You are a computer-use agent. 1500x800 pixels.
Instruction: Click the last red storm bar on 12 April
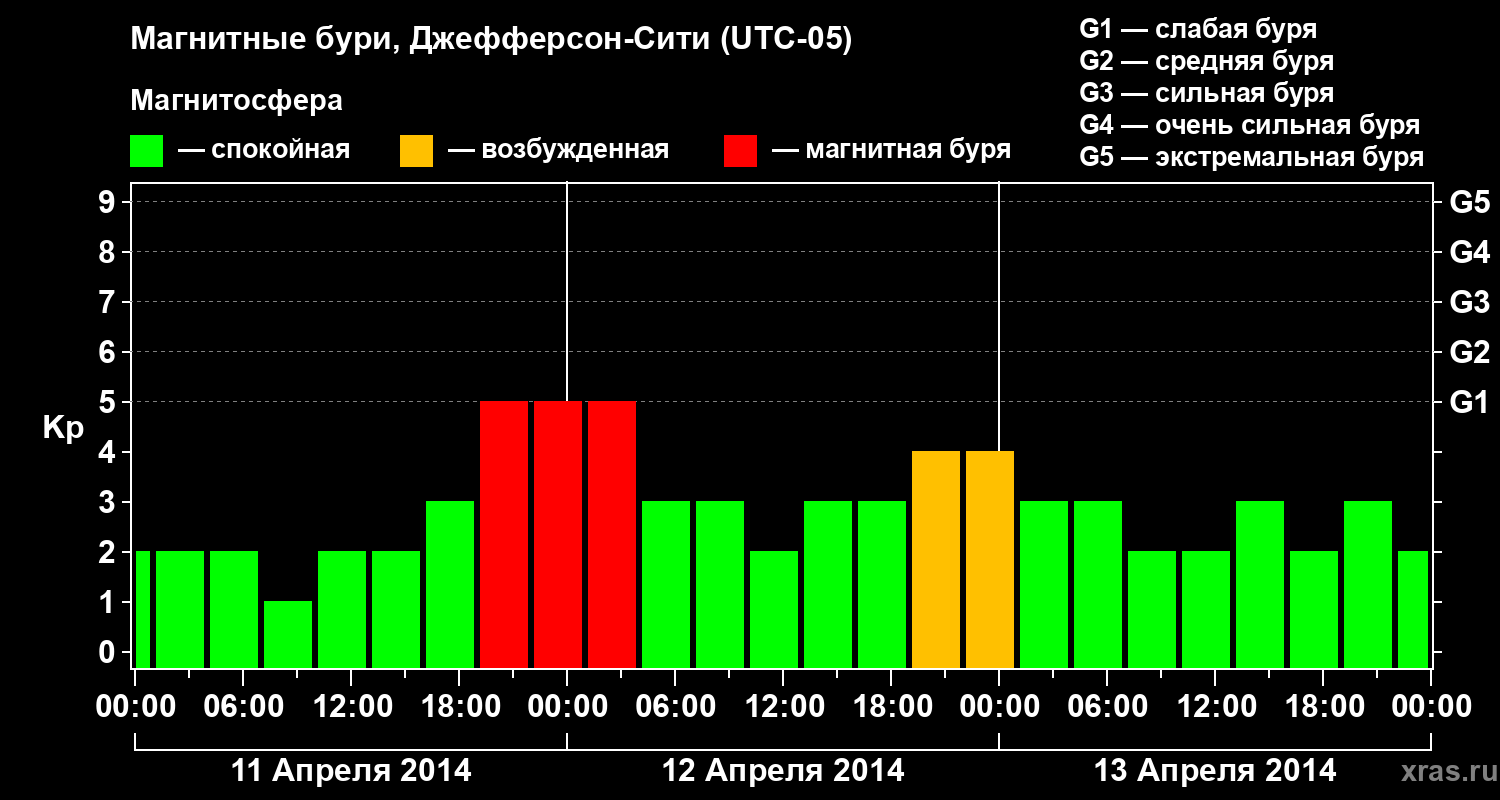[612, 534]
